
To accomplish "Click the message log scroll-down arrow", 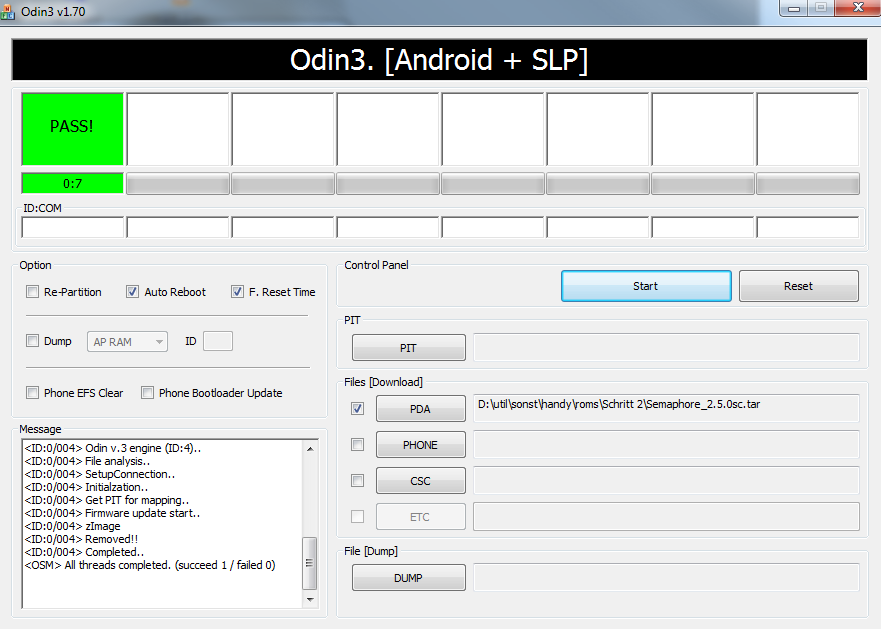I will pos(310,600).
